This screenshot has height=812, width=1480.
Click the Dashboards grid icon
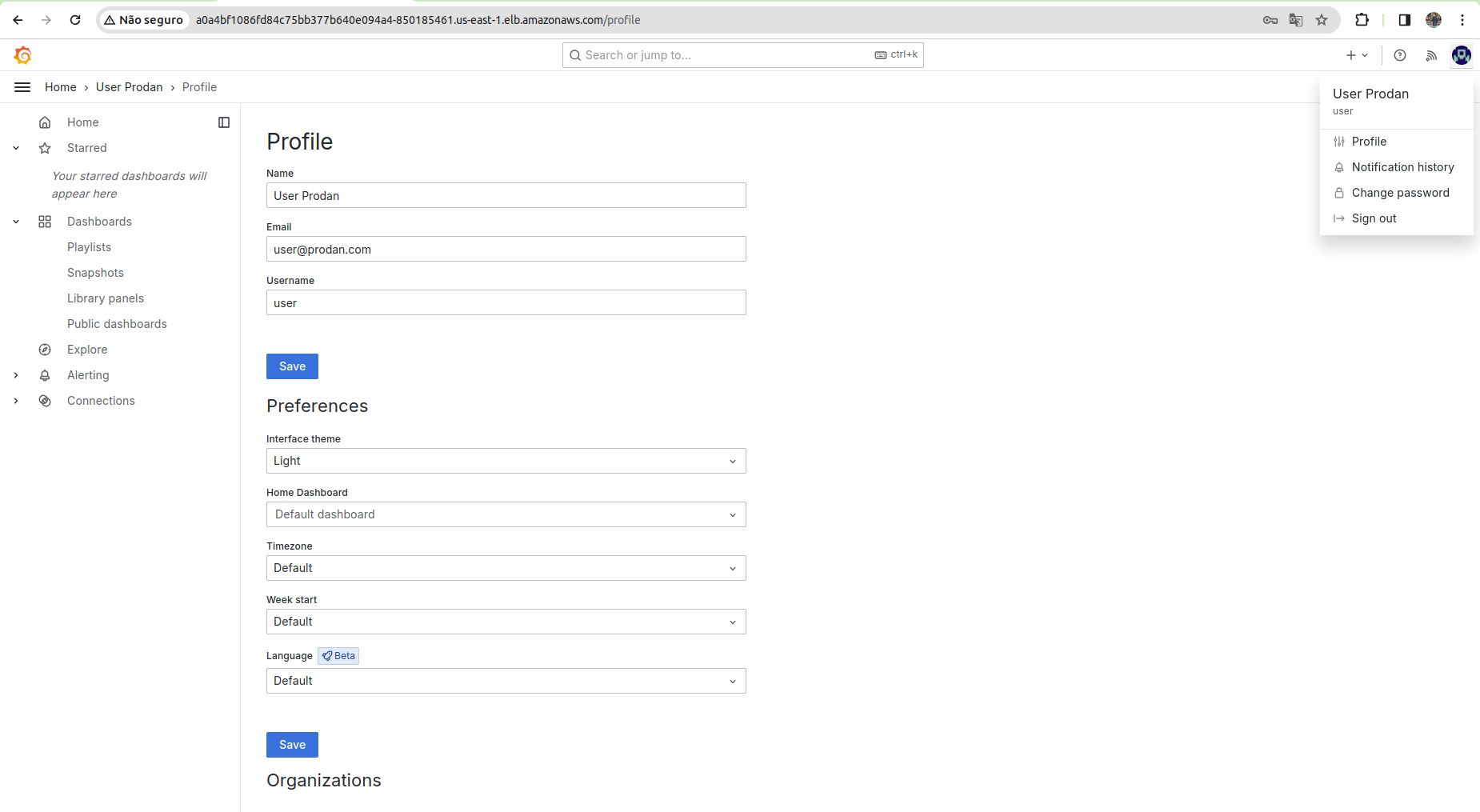(45, 222)
